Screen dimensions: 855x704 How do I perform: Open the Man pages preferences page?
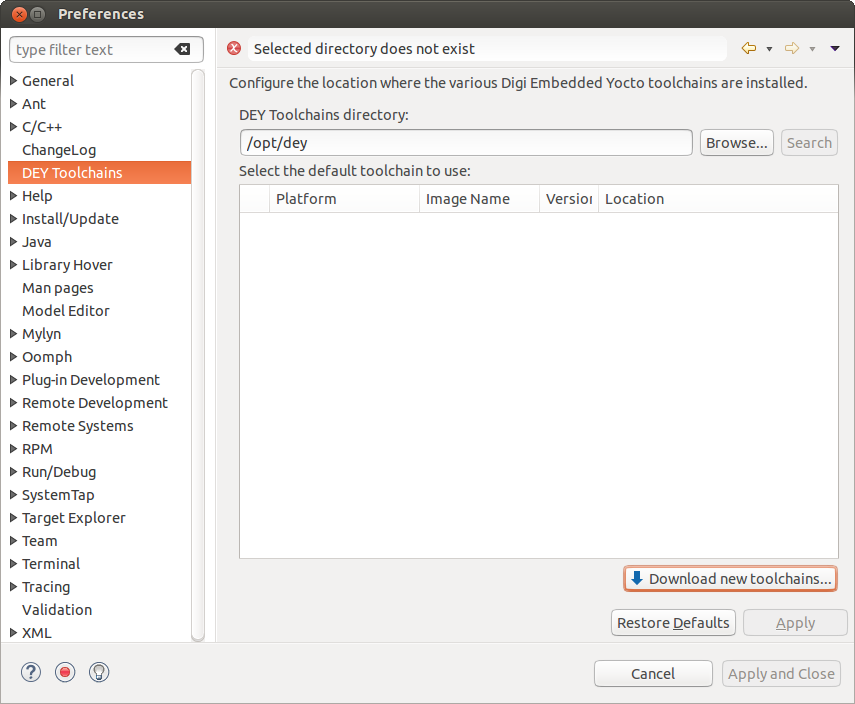[x=58, y=288]
